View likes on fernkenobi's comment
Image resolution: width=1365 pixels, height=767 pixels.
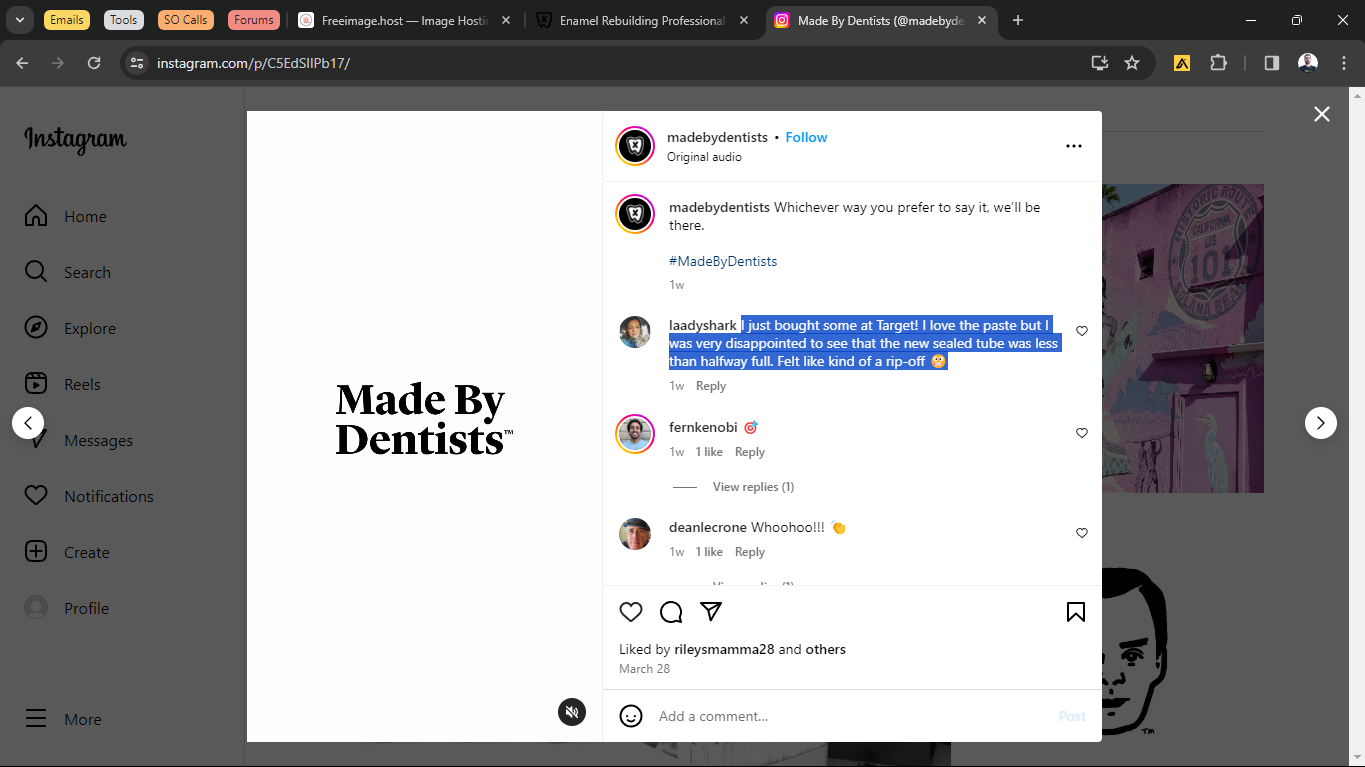[709, 452]
